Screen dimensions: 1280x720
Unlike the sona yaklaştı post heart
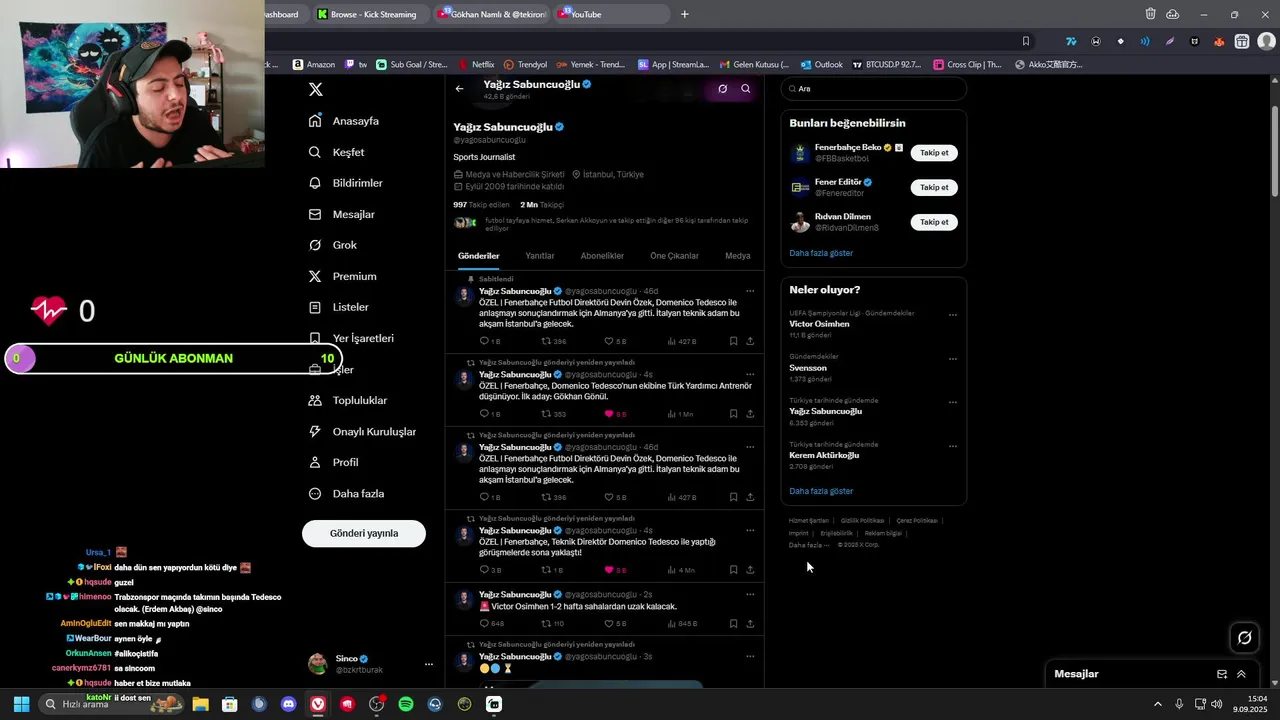pyautogui.click(x=608, y=570)
